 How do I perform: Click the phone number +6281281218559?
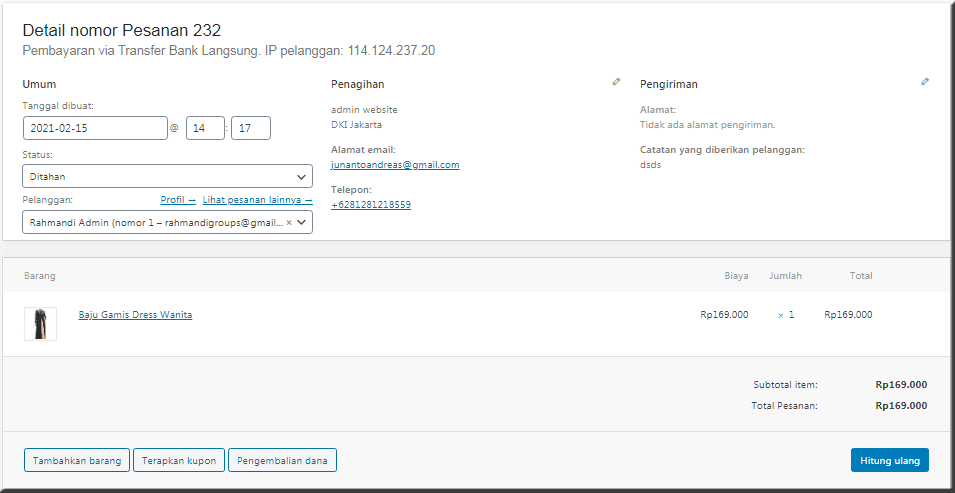[x=371, y=205]
